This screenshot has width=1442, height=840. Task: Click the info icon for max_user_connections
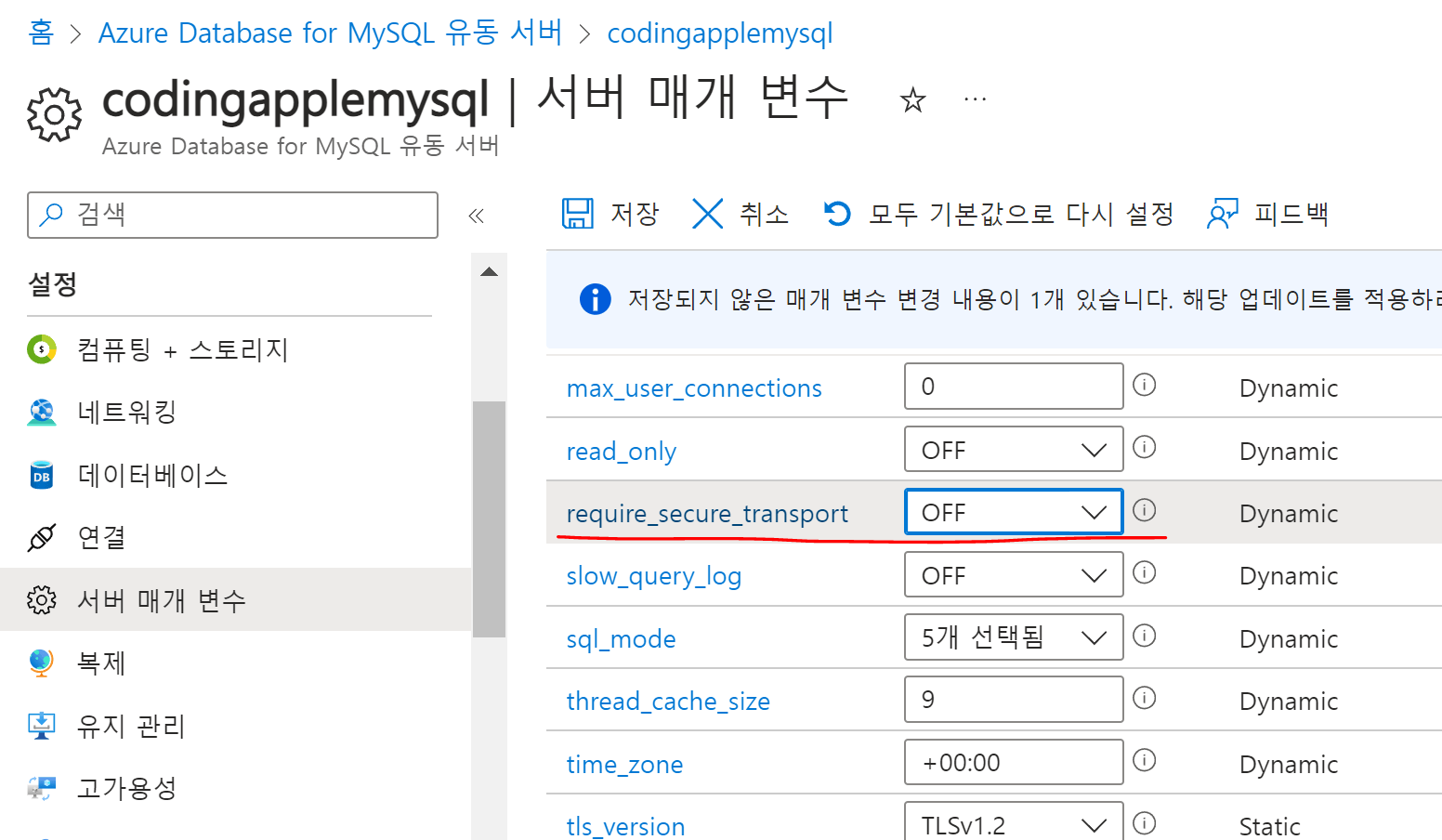click(x=1145, y=385)
